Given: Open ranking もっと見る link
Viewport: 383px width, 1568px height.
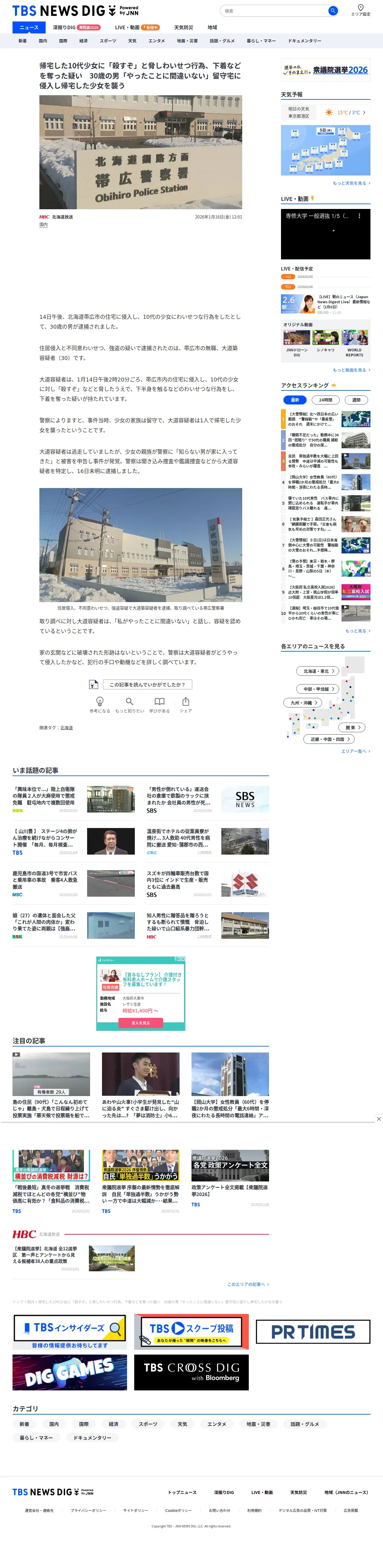Looking at the screenshot, I should click(357, 631).
